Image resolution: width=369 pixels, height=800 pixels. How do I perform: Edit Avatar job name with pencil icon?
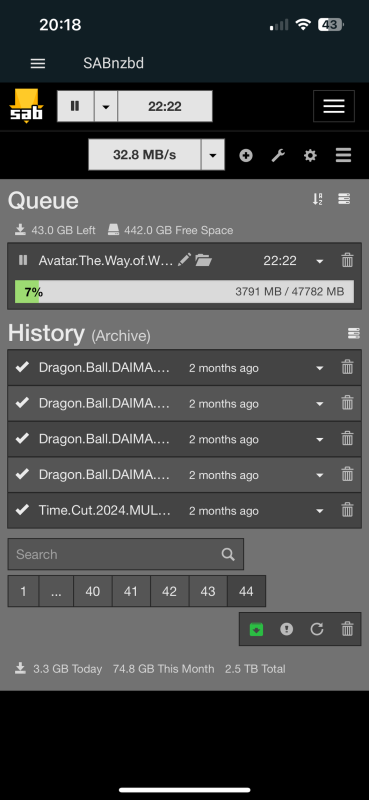pos(184,260)
